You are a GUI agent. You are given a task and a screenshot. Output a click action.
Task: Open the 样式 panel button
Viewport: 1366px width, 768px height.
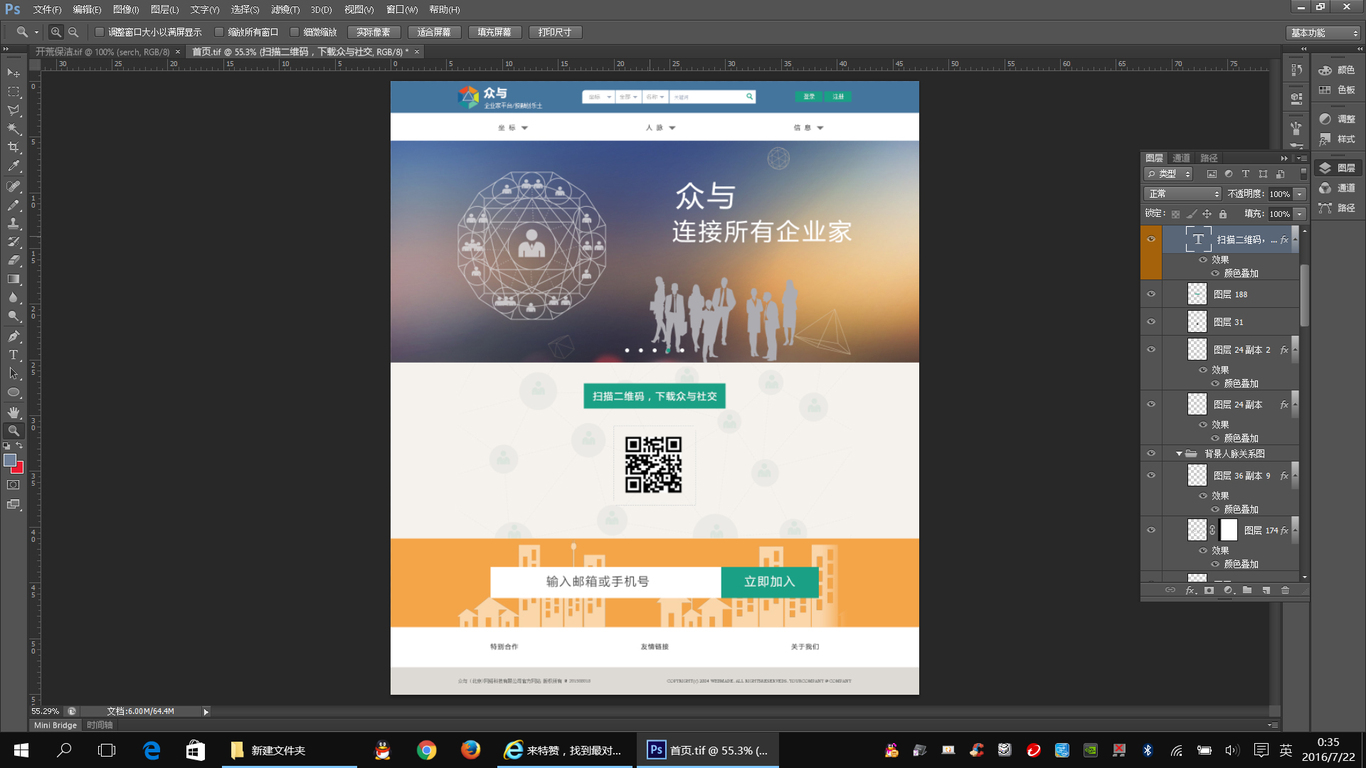pos(1337,139)
